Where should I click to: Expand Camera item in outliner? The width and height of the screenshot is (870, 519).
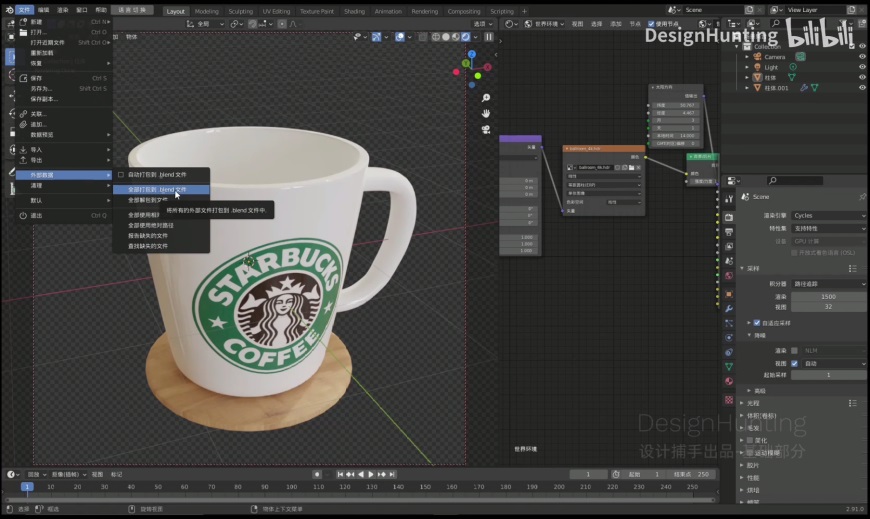pyautogui.click(x=747, y=57)
